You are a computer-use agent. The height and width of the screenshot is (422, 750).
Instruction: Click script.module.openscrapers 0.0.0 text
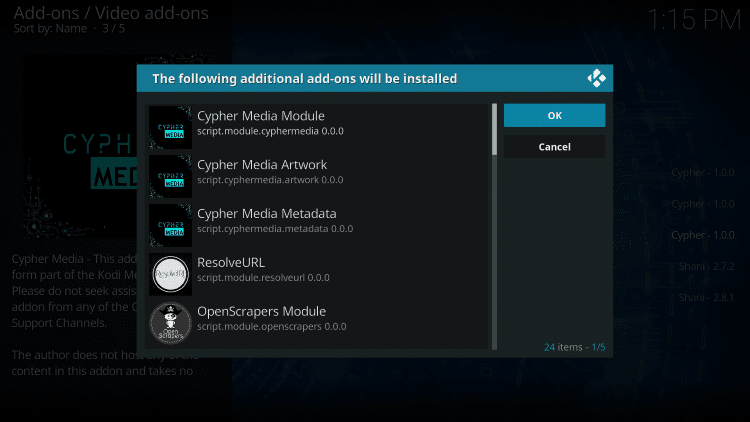click(272, 326)
